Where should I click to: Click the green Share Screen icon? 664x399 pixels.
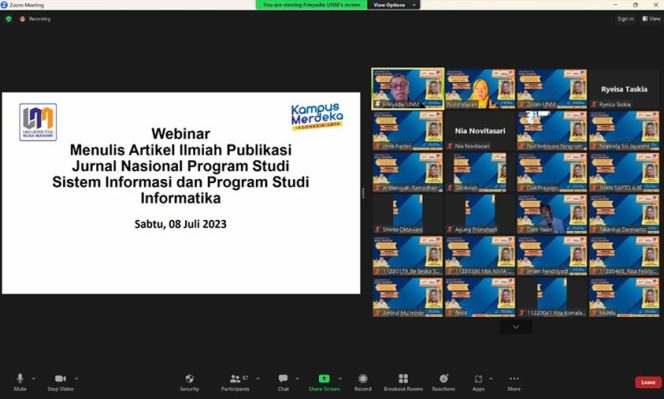point(324,379)
